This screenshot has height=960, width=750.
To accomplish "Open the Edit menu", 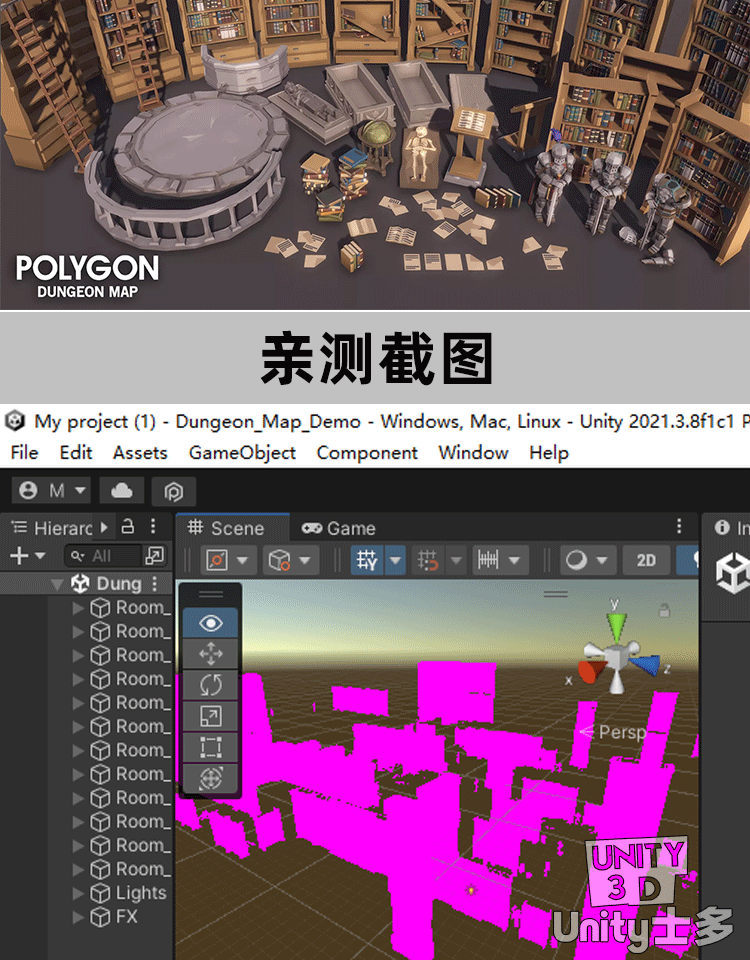I will click(x=76, y=452).
